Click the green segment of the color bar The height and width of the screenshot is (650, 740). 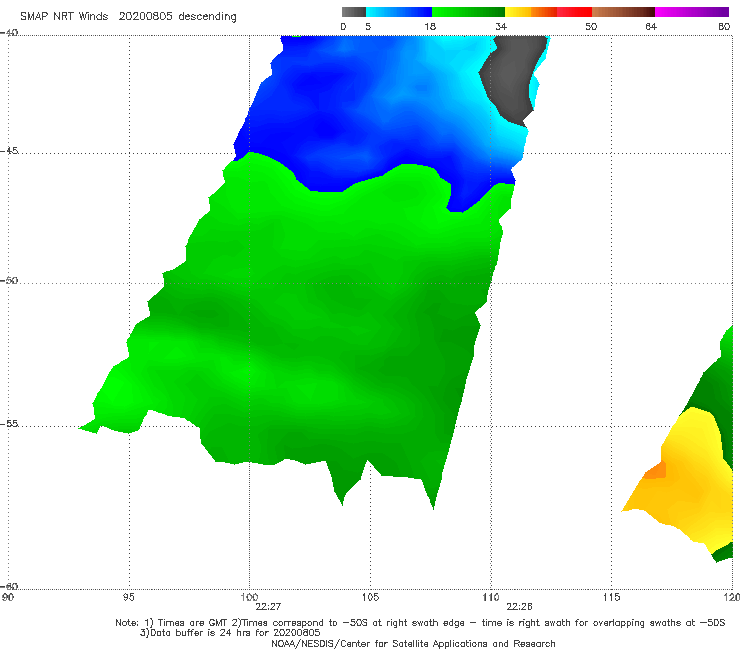pos(468,12)
